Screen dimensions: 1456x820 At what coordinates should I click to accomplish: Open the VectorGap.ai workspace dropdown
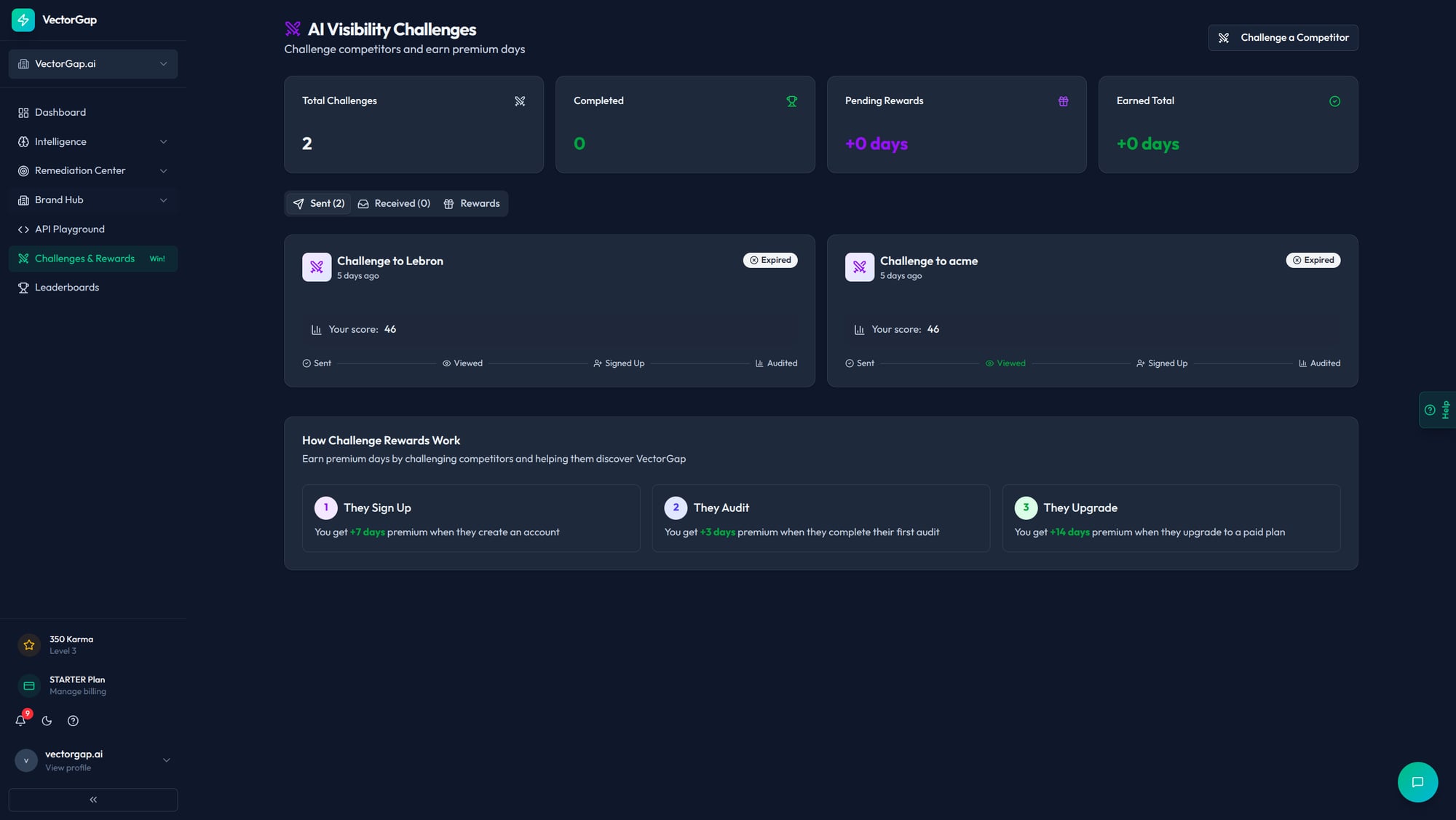tap(93, 64)
